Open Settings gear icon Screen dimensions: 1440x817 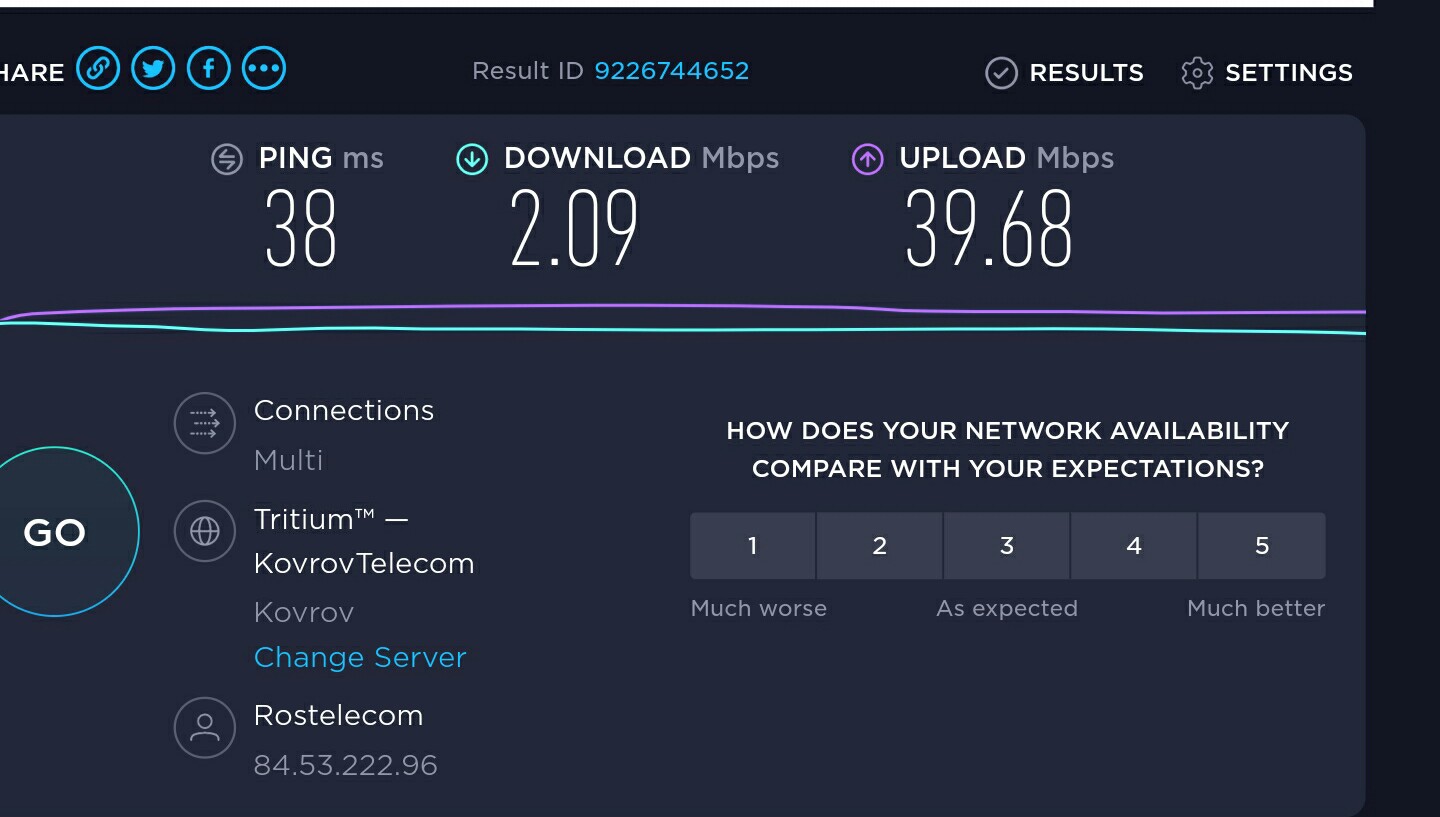click(1197, 73)
